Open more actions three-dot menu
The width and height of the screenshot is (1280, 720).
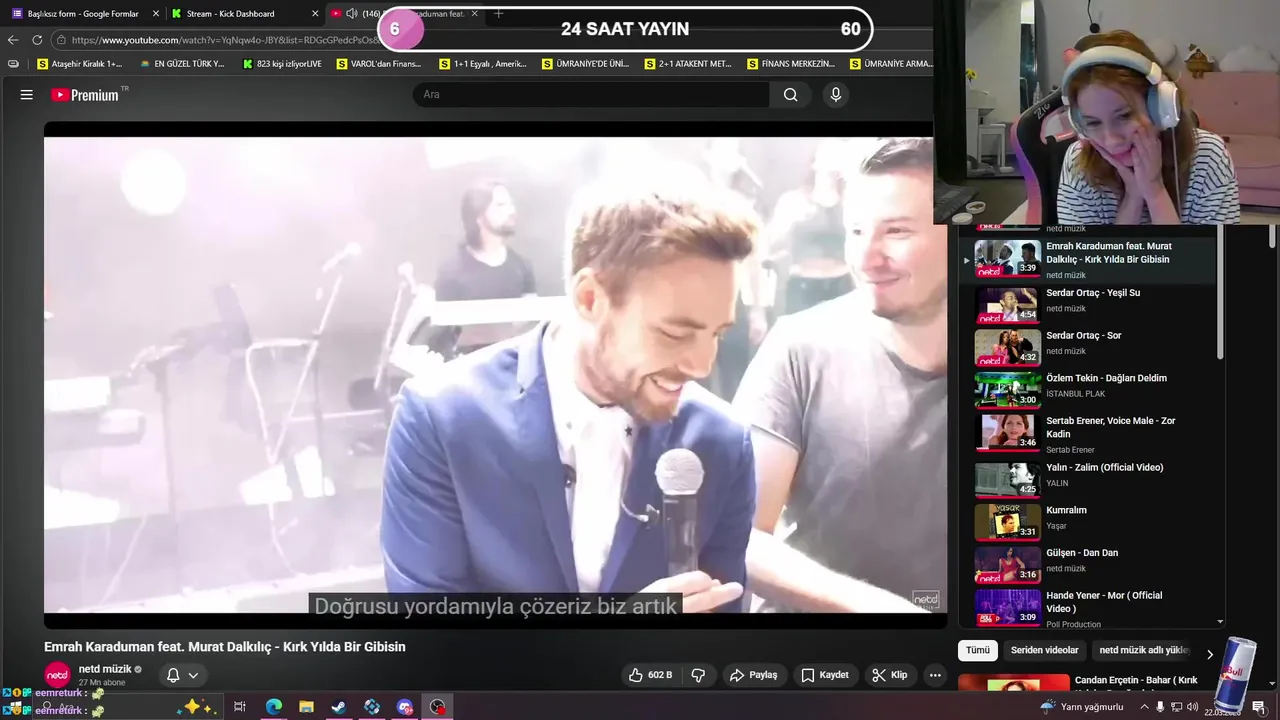click(935, 675)
